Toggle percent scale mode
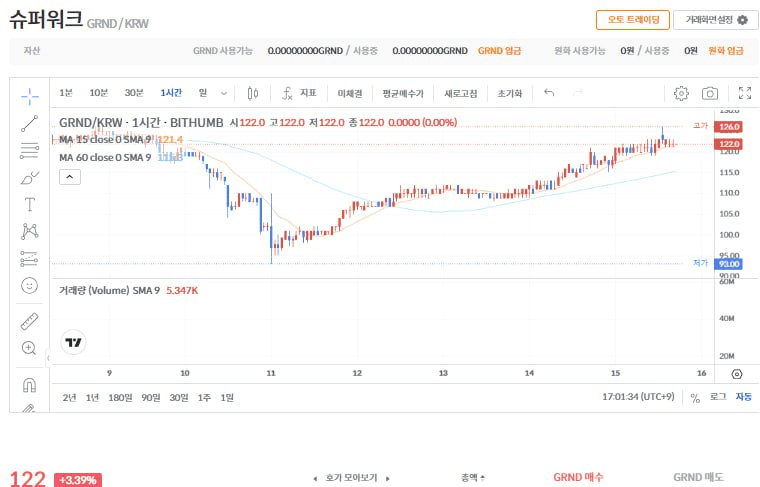760x487 pixels. click(695, 398)
